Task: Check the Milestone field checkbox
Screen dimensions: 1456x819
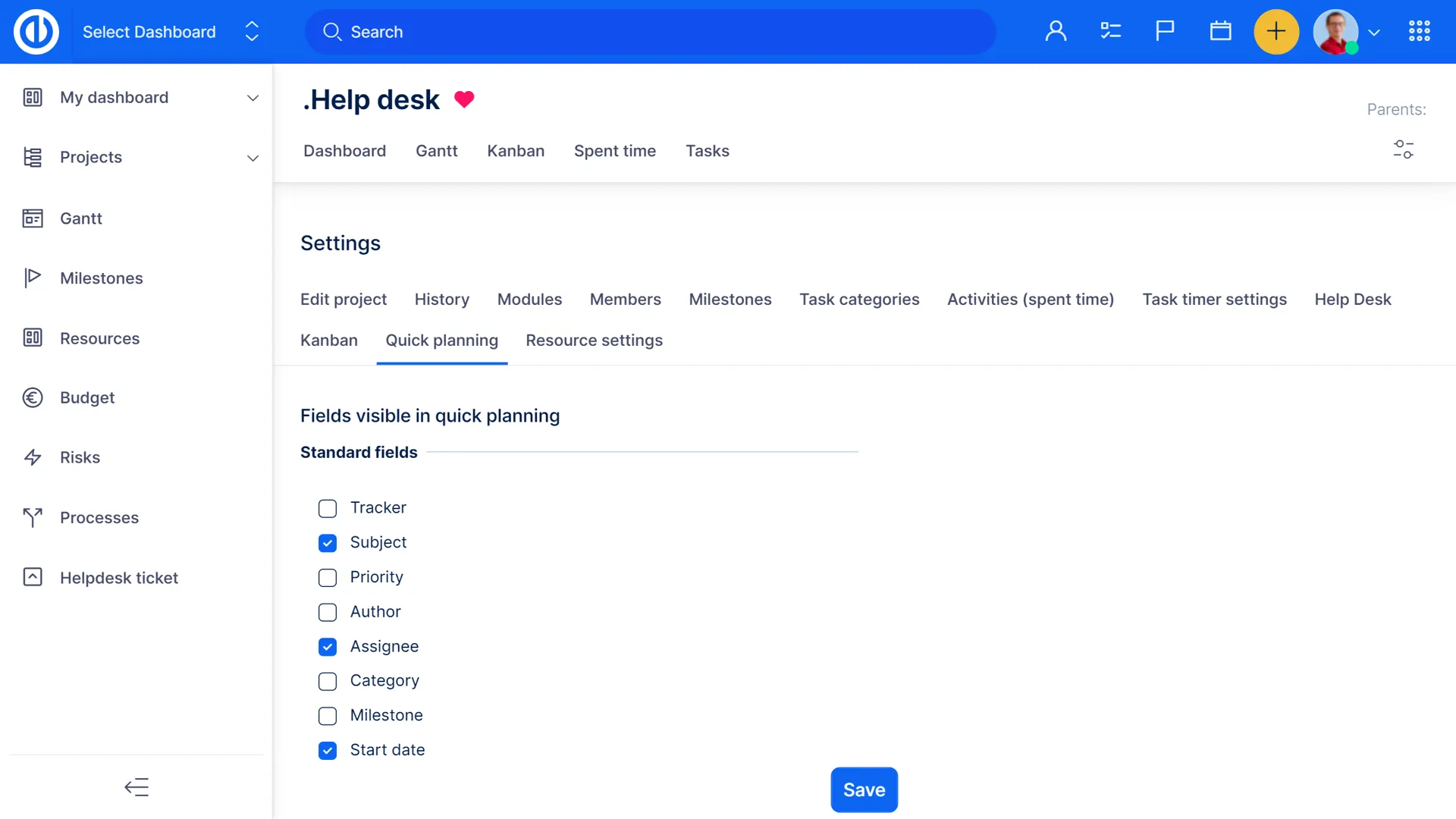Action: point(328,716)
